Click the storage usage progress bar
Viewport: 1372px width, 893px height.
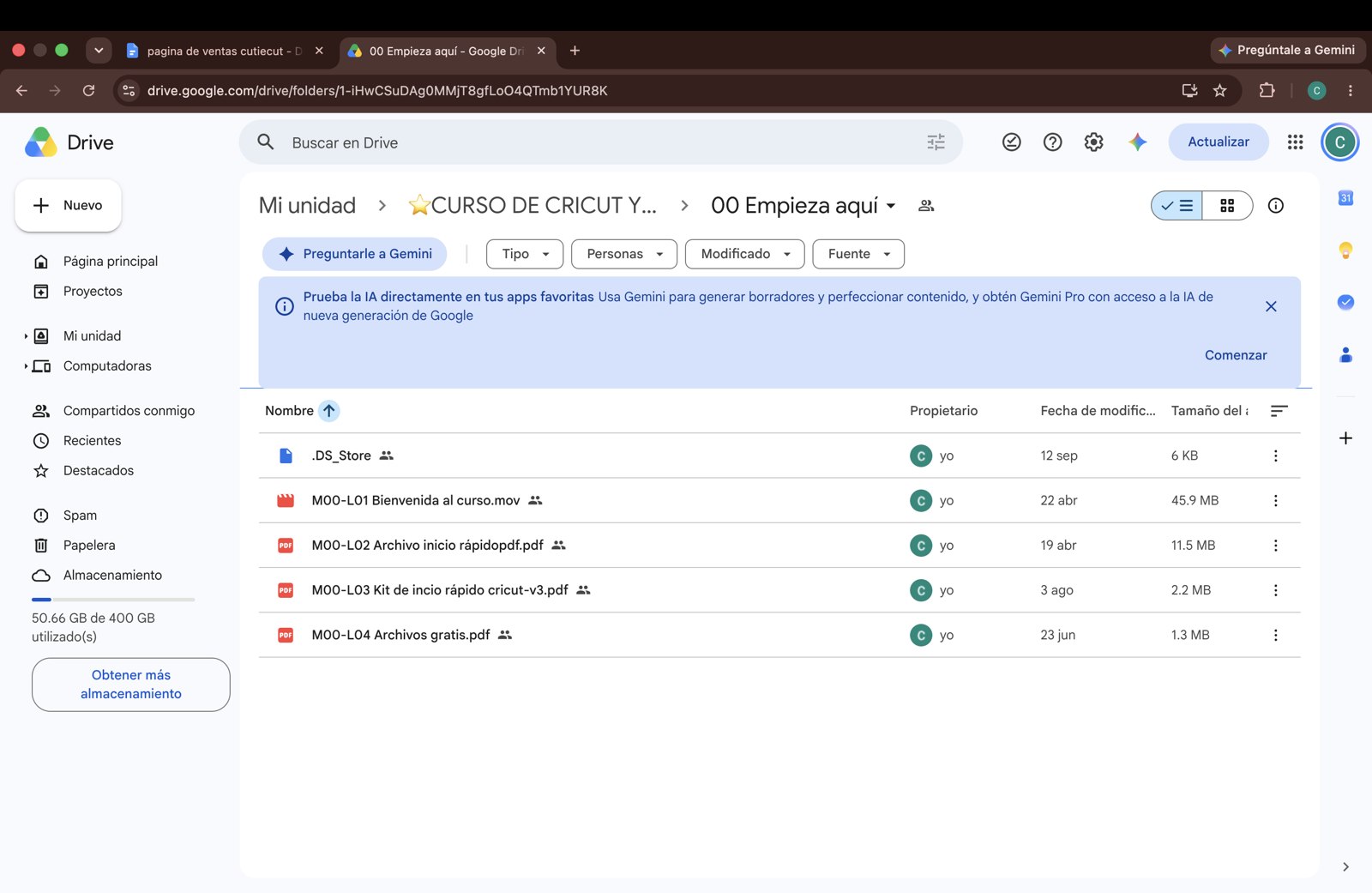click(113, 600)
